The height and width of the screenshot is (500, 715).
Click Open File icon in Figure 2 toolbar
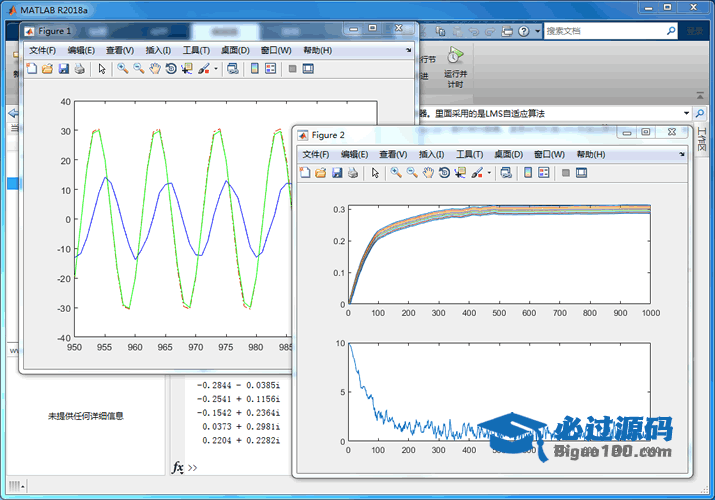pos(321,173)
